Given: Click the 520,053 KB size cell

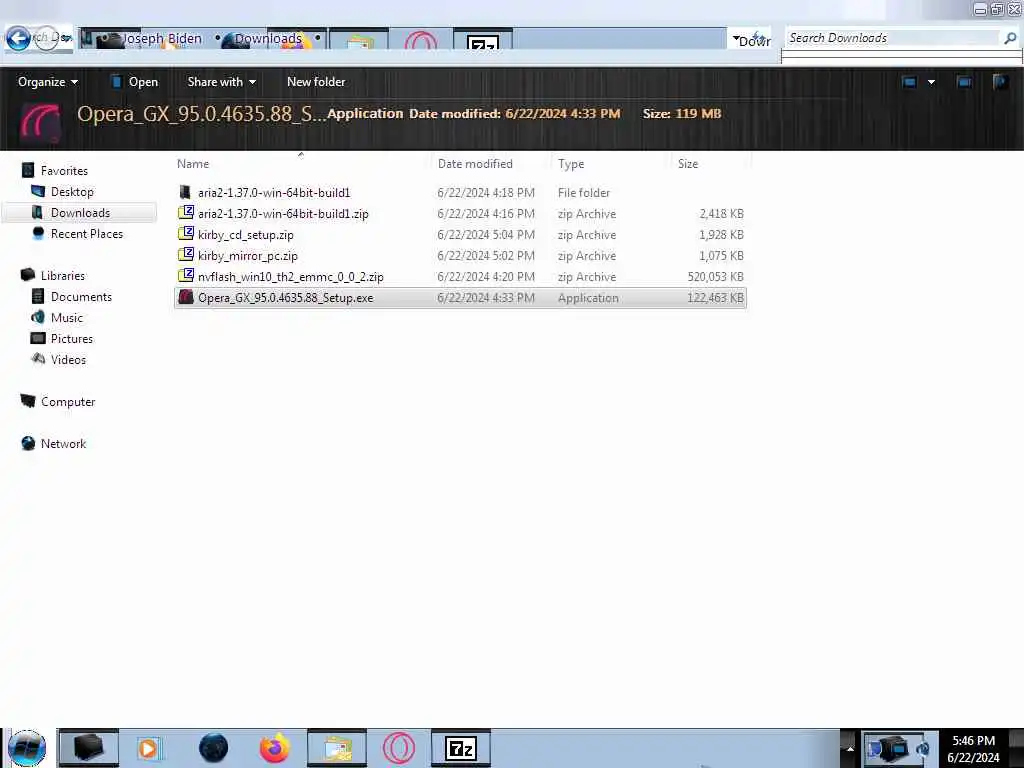Looking at the screenshot, I should 715,276.
